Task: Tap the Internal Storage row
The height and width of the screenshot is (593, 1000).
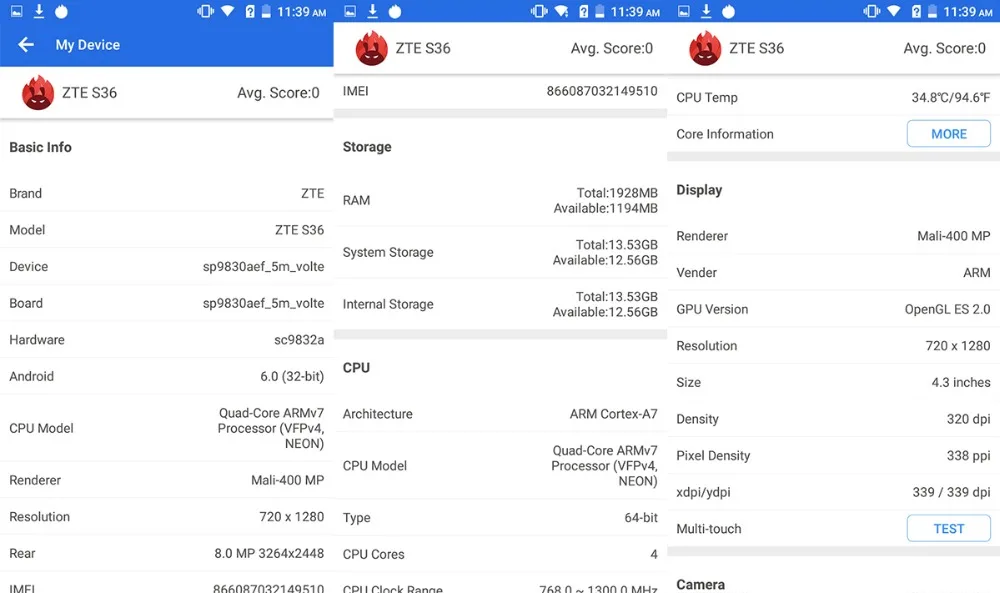Action: [x=500, y=304]
